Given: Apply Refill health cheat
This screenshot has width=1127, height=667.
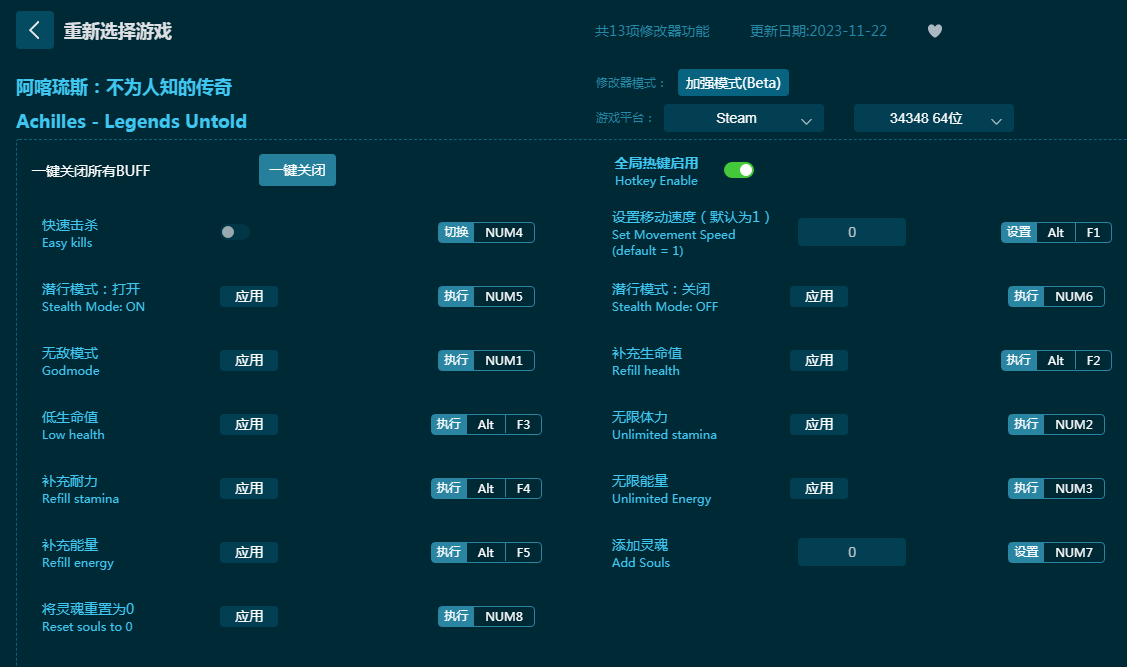Looking at the screenshot, I should click(x=819, y=361).
